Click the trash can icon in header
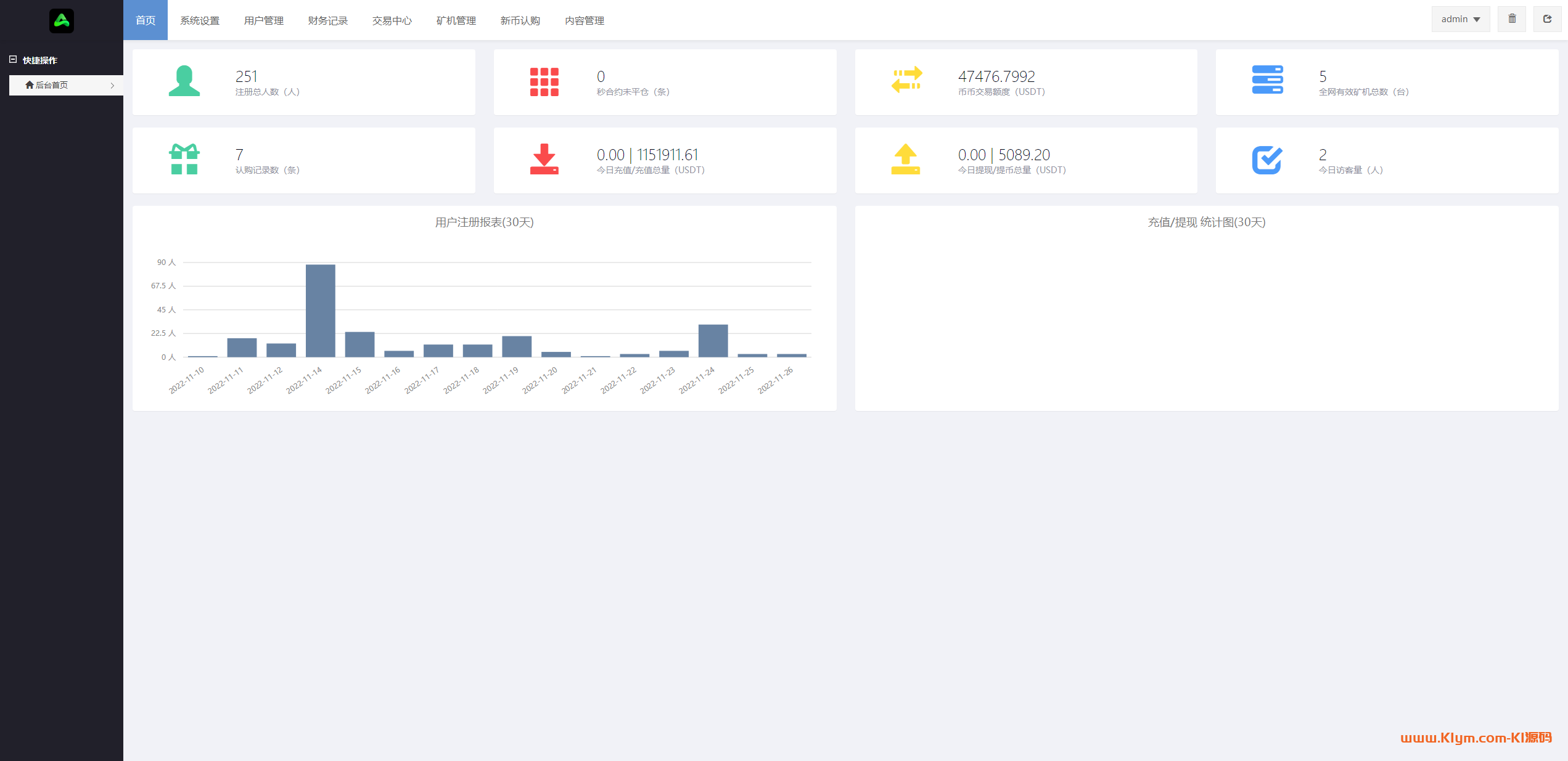Viewport: 1568px width, 761px height. pyautogui.click(x=1512, y=19)
